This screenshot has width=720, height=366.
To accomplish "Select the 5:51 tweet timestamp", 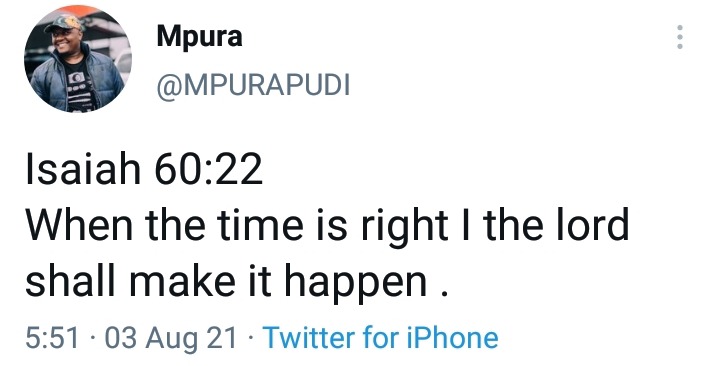I will (52, 338).
